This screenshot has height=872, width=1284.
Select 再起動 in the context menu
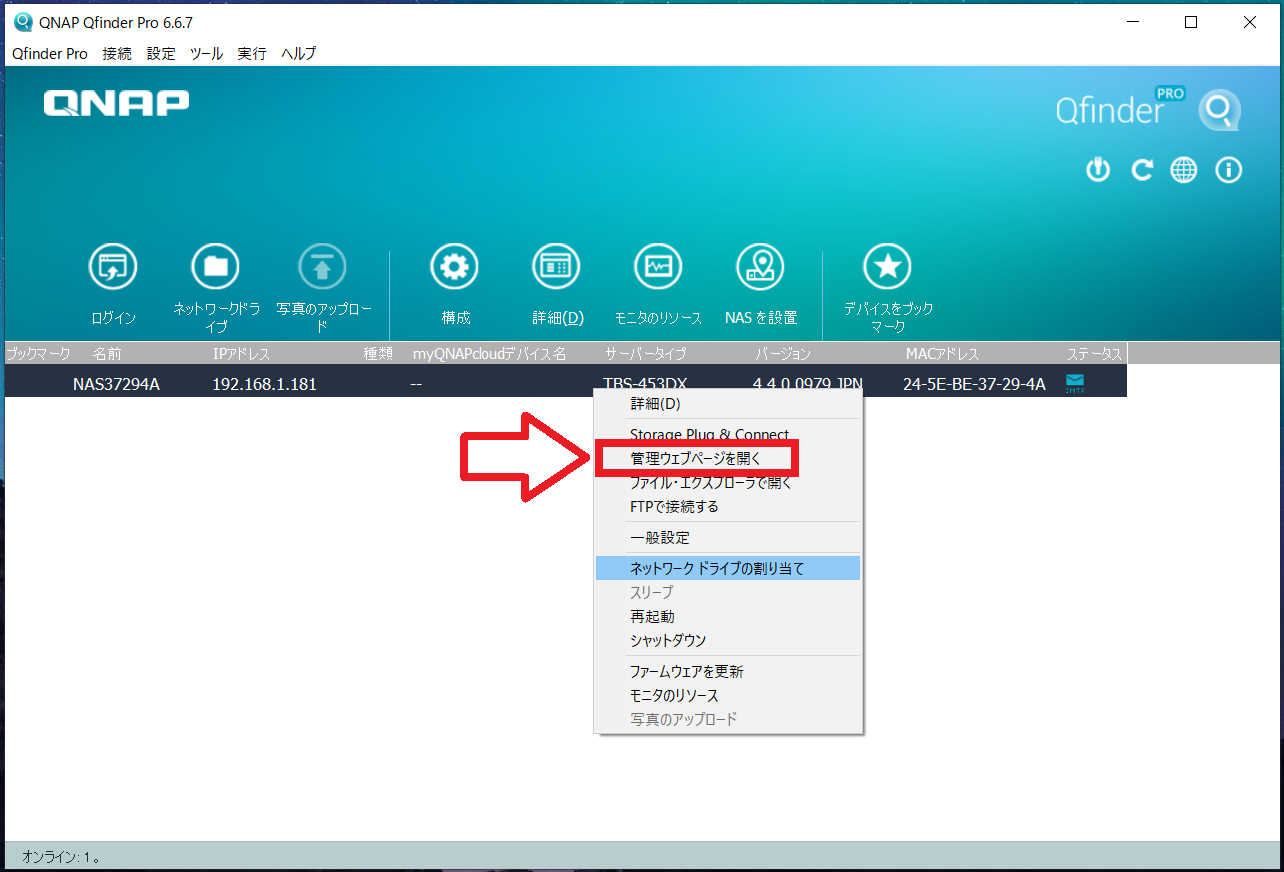point(728,616)
